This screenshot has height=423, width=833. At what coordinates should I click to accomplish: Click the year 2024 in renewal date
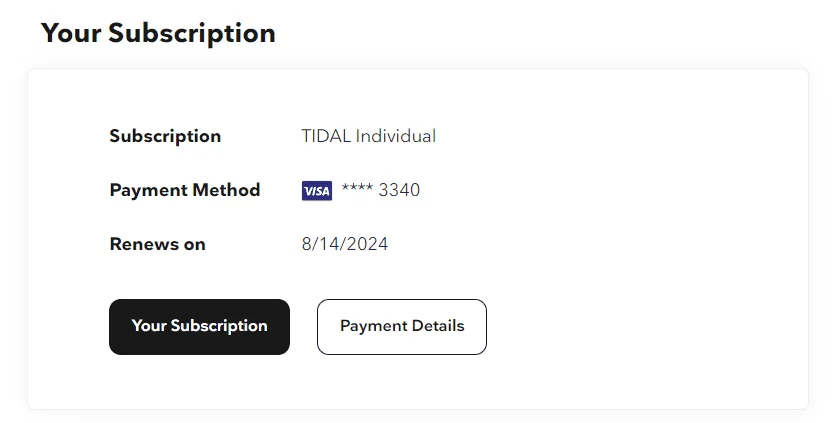click(367, 244)
